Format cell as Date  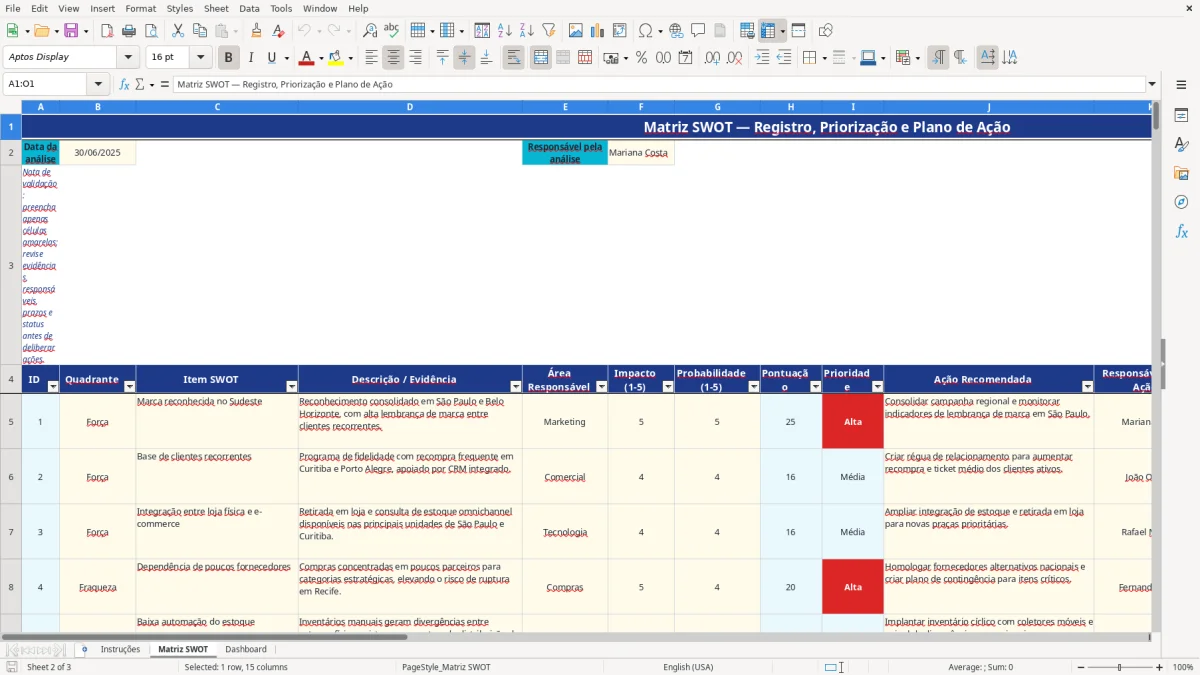coord(685,58)
